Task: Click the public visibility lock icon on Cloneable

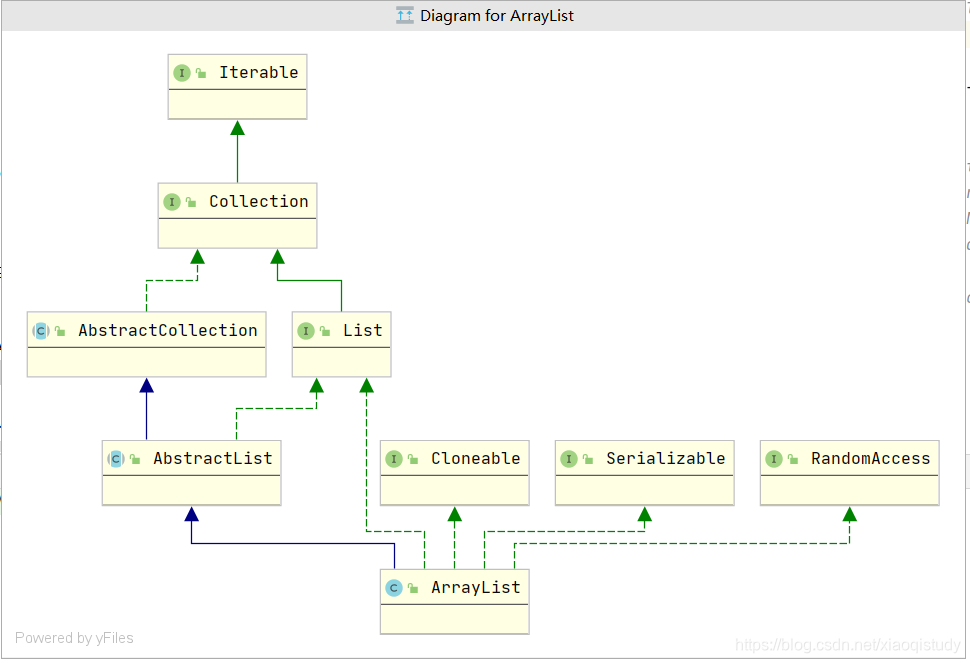Action: [413, 459]
